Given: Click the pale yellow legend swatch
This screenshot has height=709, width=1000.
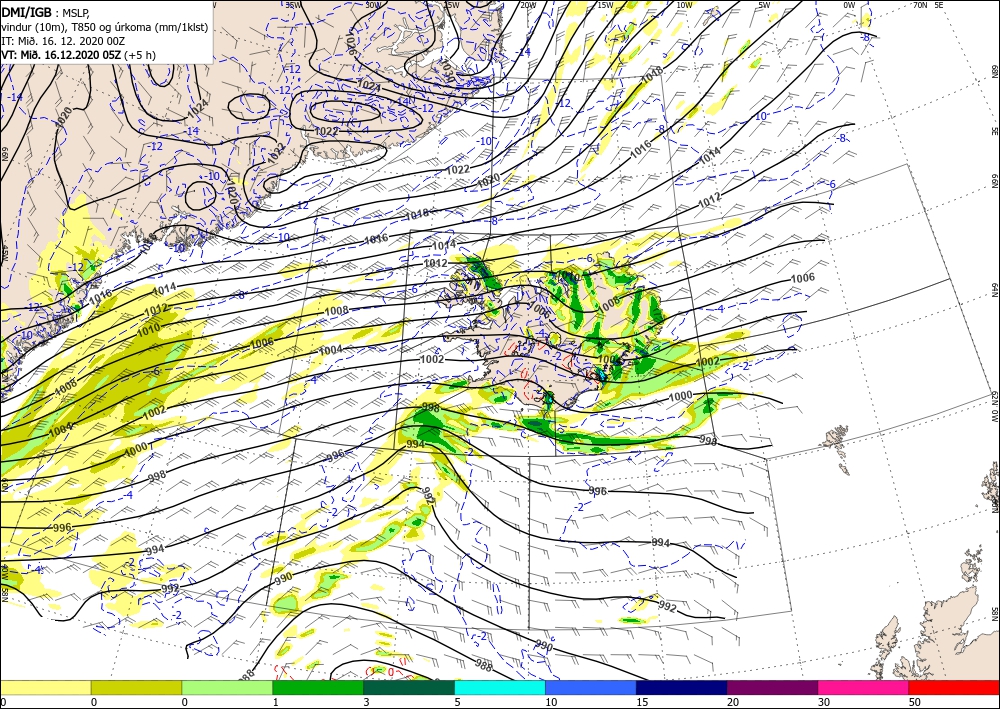Looking at the screenshot, I should click(45, 687).
